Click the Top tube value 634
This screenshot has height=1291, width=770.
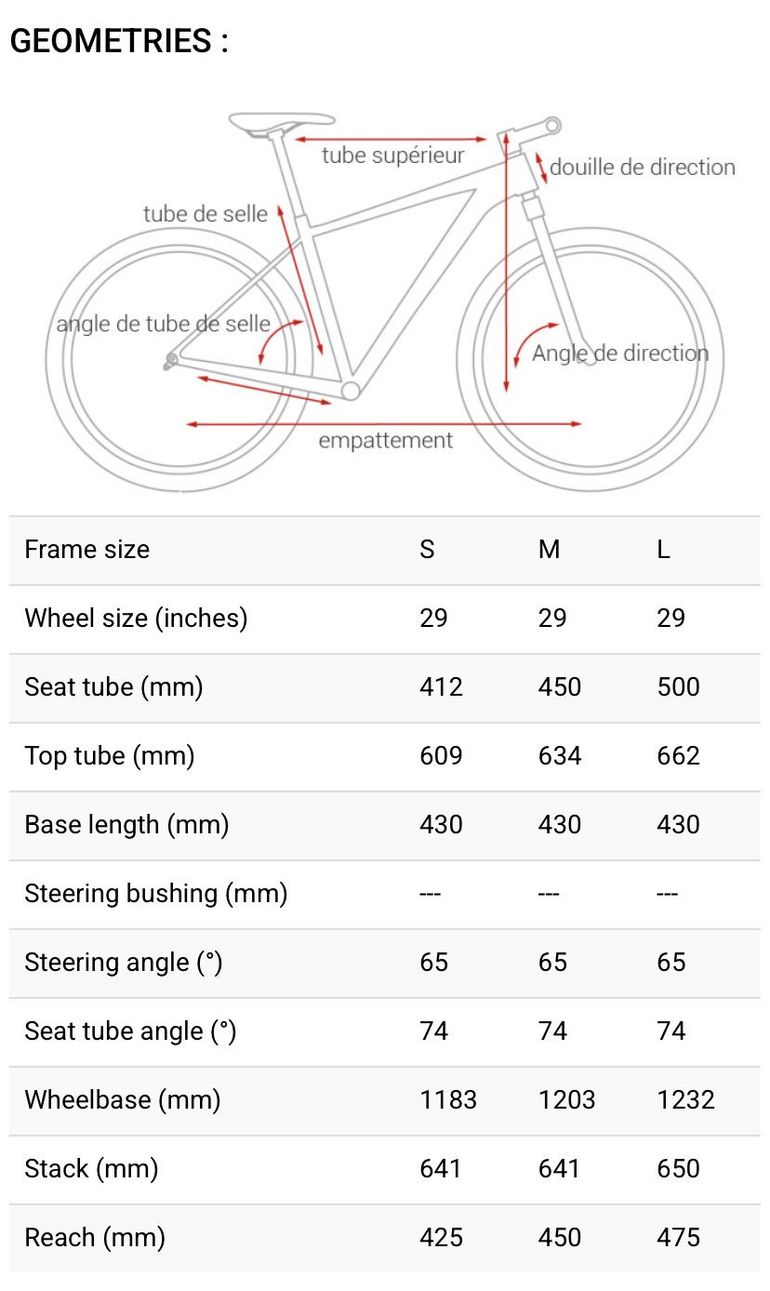pyautogui.click(x=559, y=756)
